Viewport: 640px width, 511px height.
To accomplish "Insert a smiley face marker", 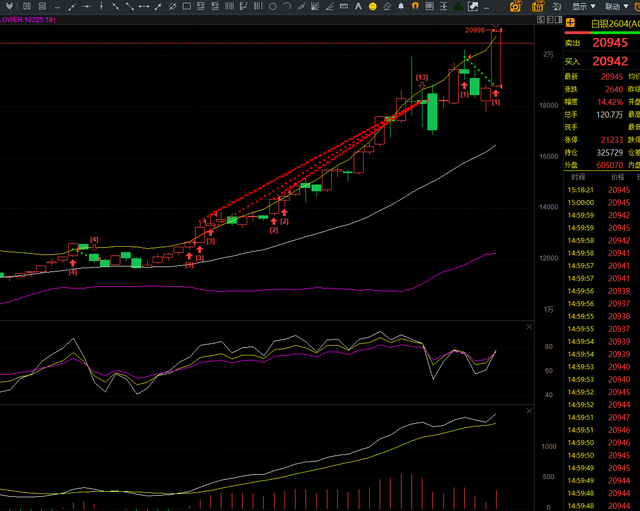I will pyautogui.click(x=373, y=6).
